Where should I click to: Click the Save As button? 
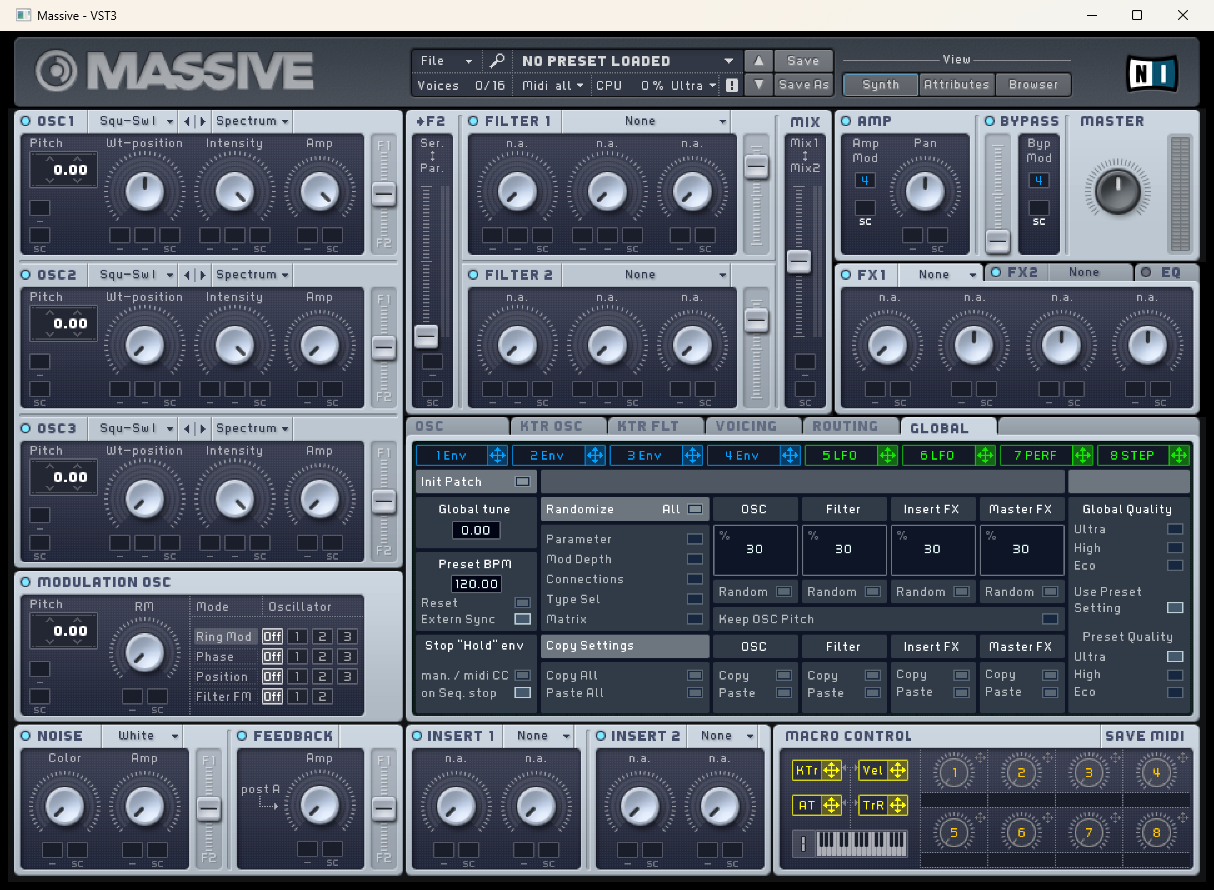[x=803, y=85]
